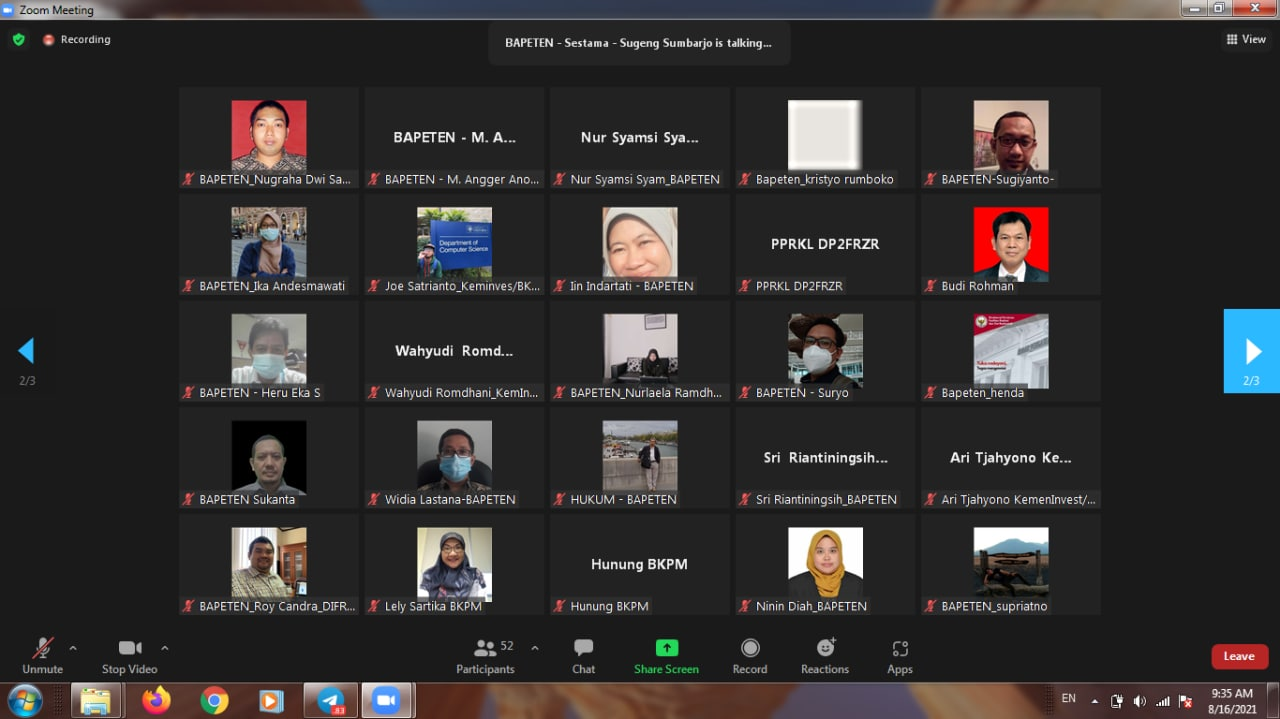1280x719 pixels.
Task: Open Telegram from the taskbar
Action: [331, 701]
